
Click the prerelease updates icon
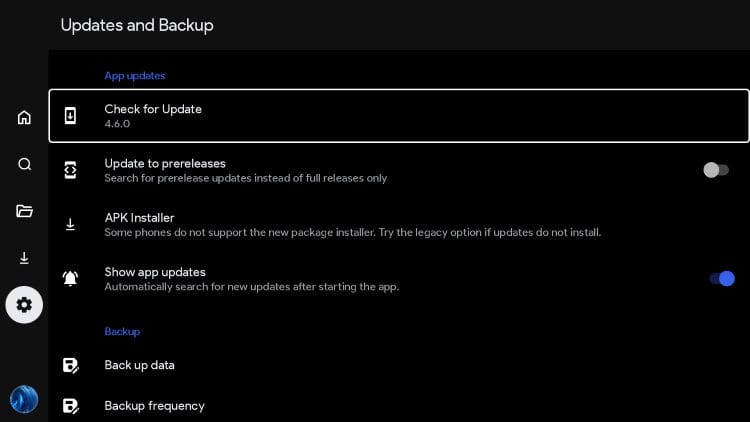(x=70, y=170)
